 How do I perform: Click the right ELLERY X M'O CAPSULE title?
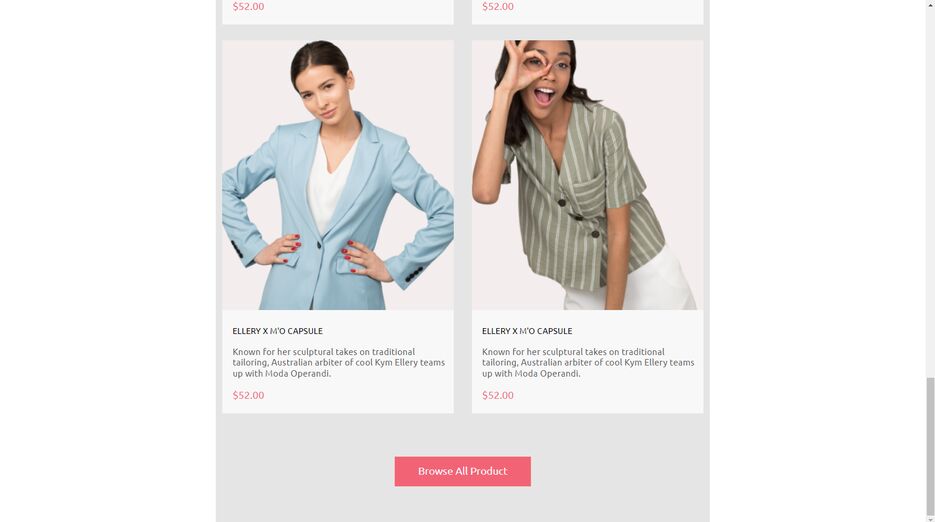click(x=527, y=331)
